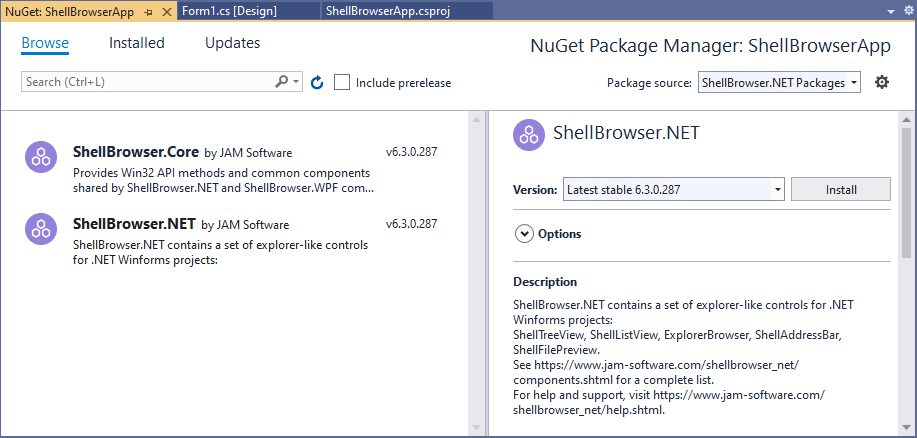The width and height of the screenshot is (917, 438).
Task: Open the Version selection dropdown
Action: tap(672, 189)
